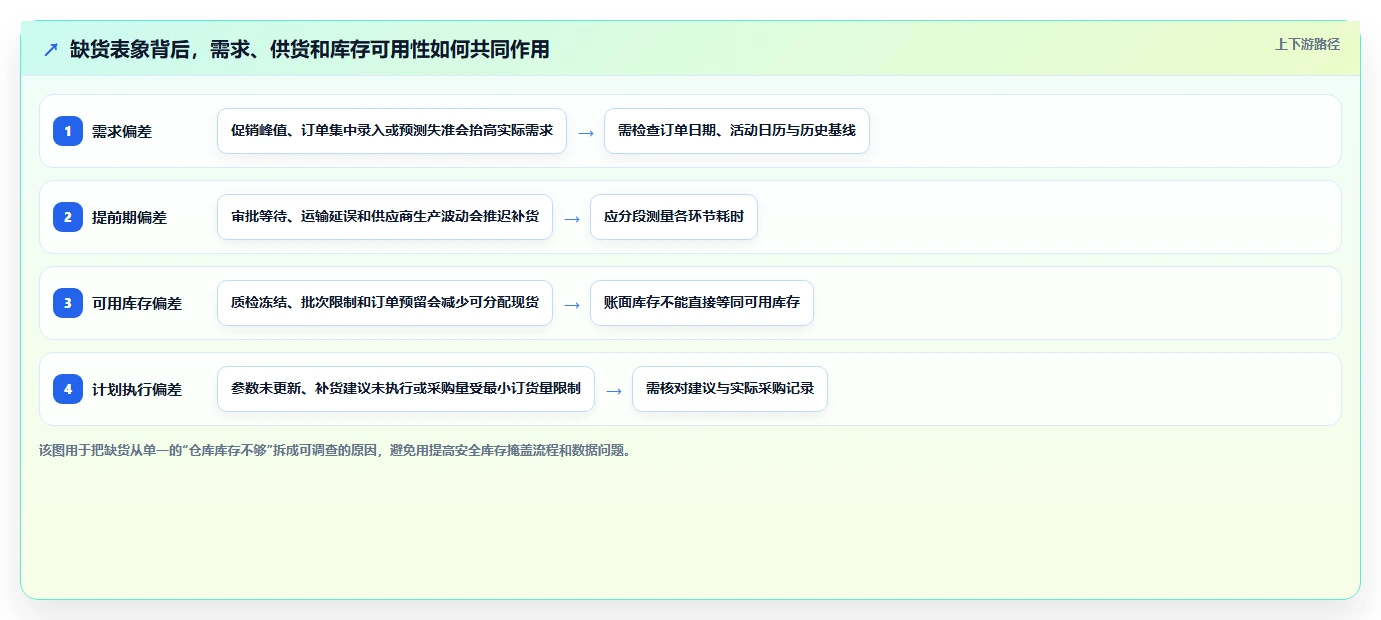This screenshot has width=1381, height=620.
Task: Click the box 质检冻结、批次限制和订单预留会减少可分配现货
Action: [385, 303]
